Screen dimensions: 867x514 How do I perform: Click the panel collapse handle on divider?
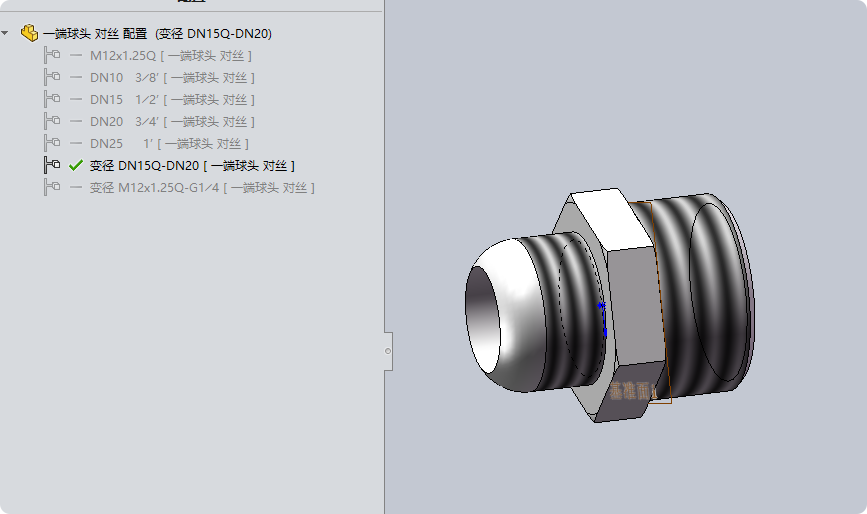pyautogui.click(x=388, y=351)
